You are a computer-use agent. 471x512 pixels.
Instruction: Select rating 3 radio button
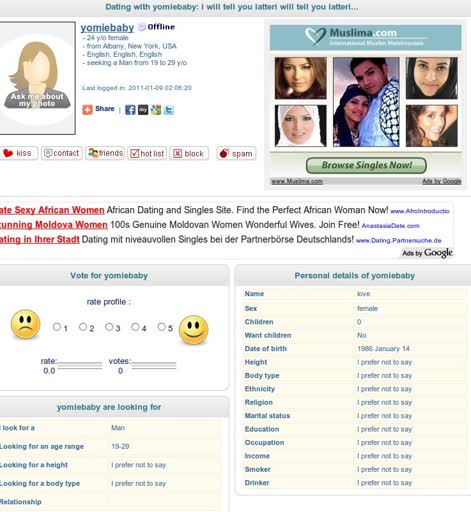point(109,327)
